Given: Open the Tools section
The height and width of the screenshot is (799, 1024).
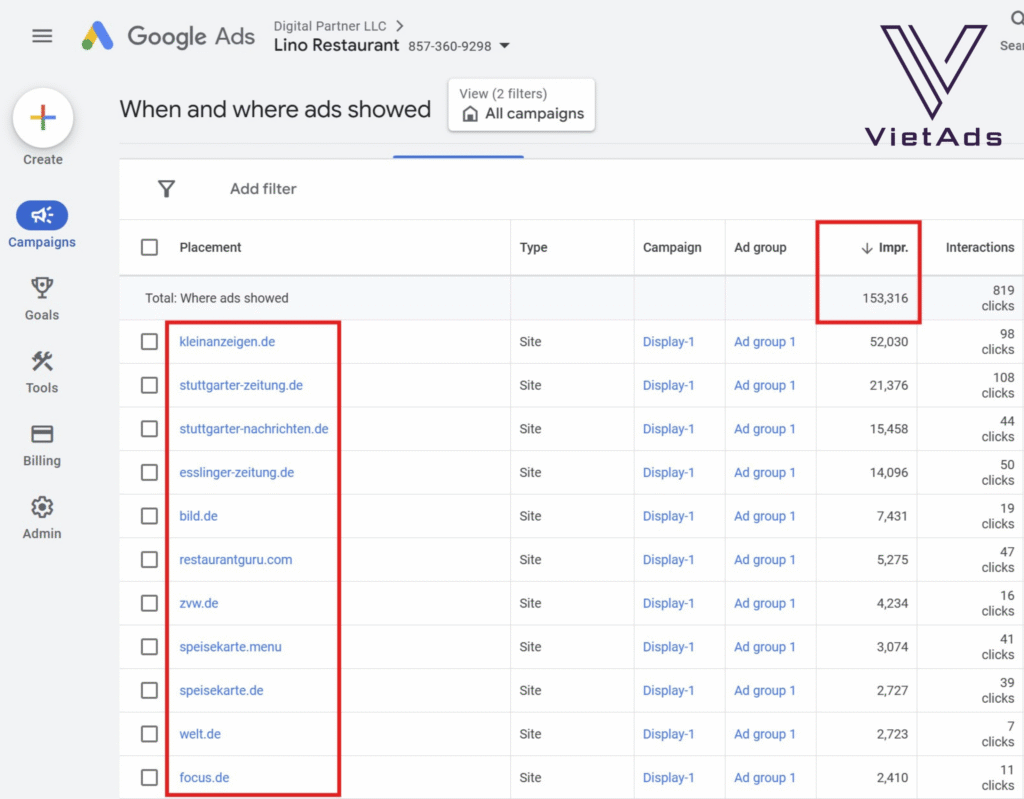Looking at the screenshot, I should tap(42, 372).
